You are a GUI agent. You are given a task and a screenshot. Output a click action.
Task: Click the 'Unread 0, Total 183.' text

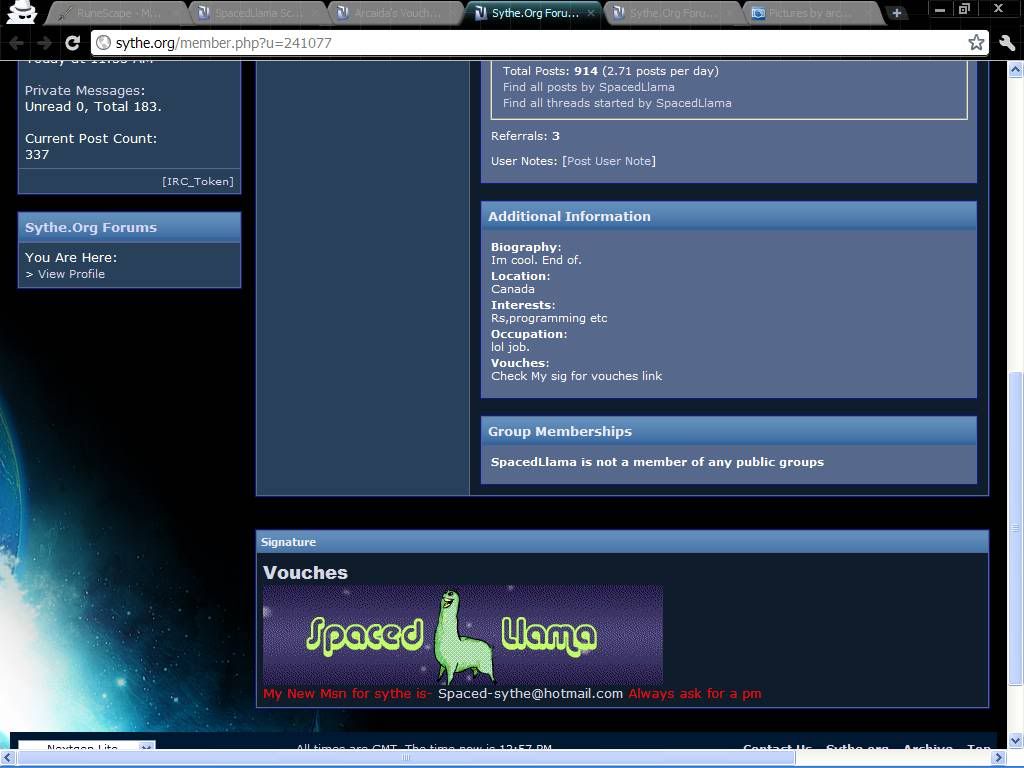pyautogui.click(x=93, y=106)
